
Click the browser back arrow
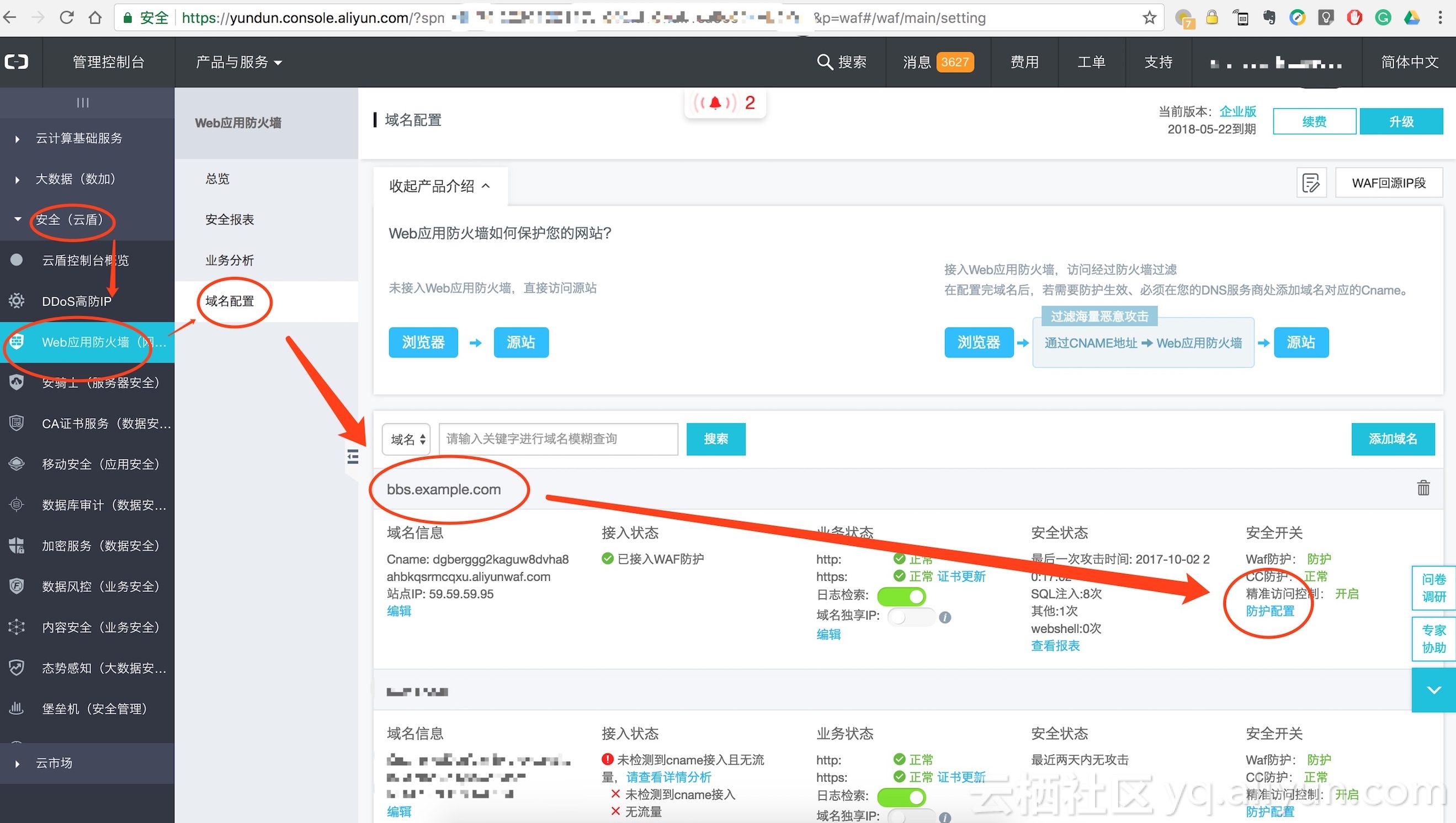tap(10, 18)
